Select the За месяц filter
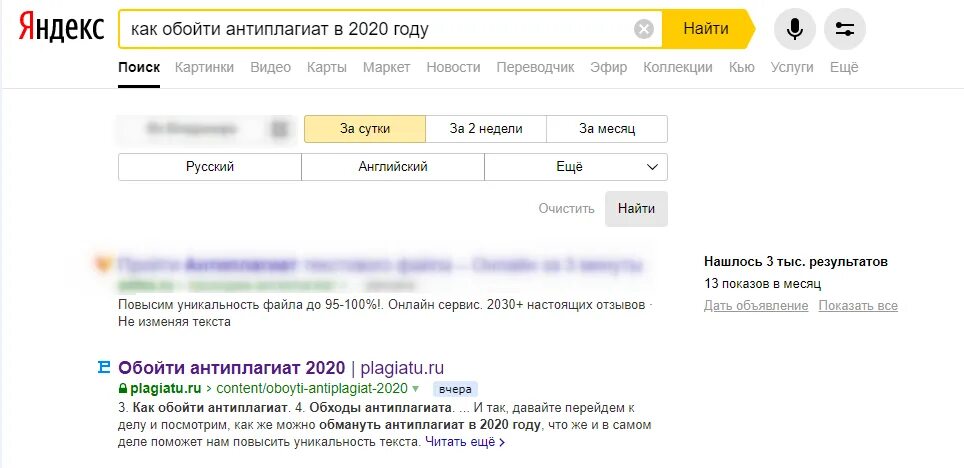964x468 pixels. tap(607, 129)
